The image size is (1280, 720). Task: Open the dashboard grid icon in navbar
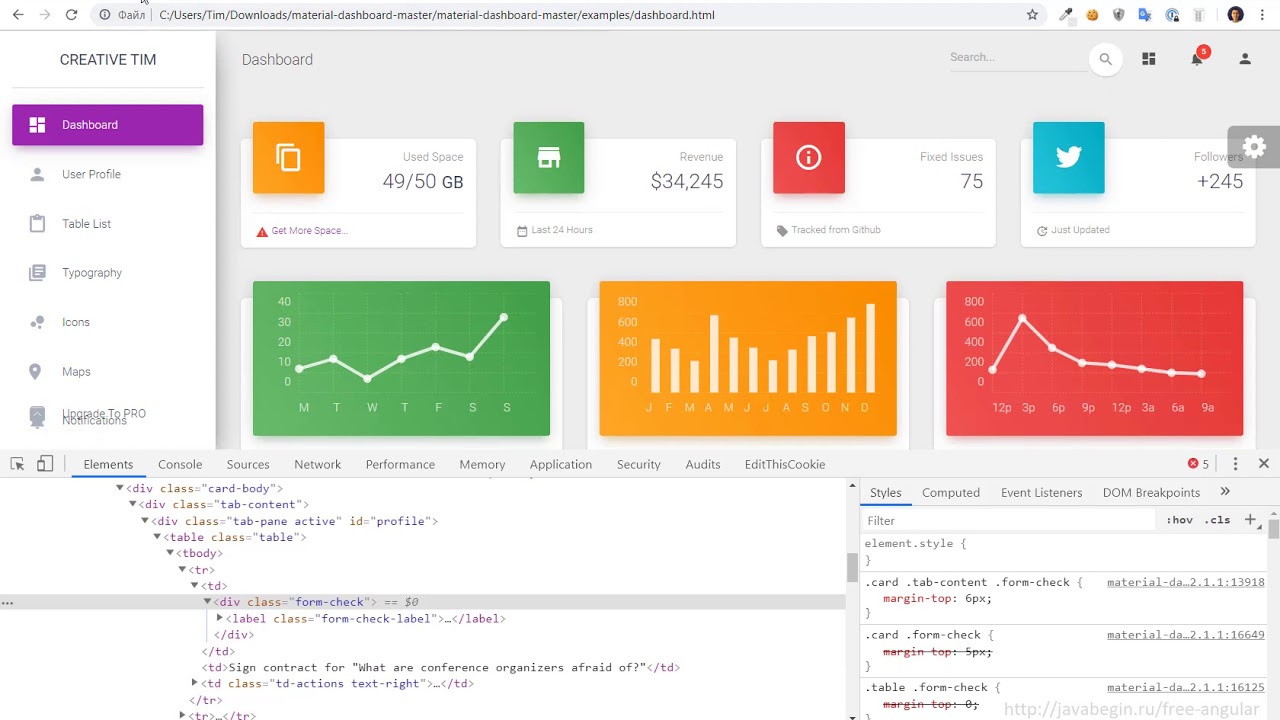click(1149, 59)
